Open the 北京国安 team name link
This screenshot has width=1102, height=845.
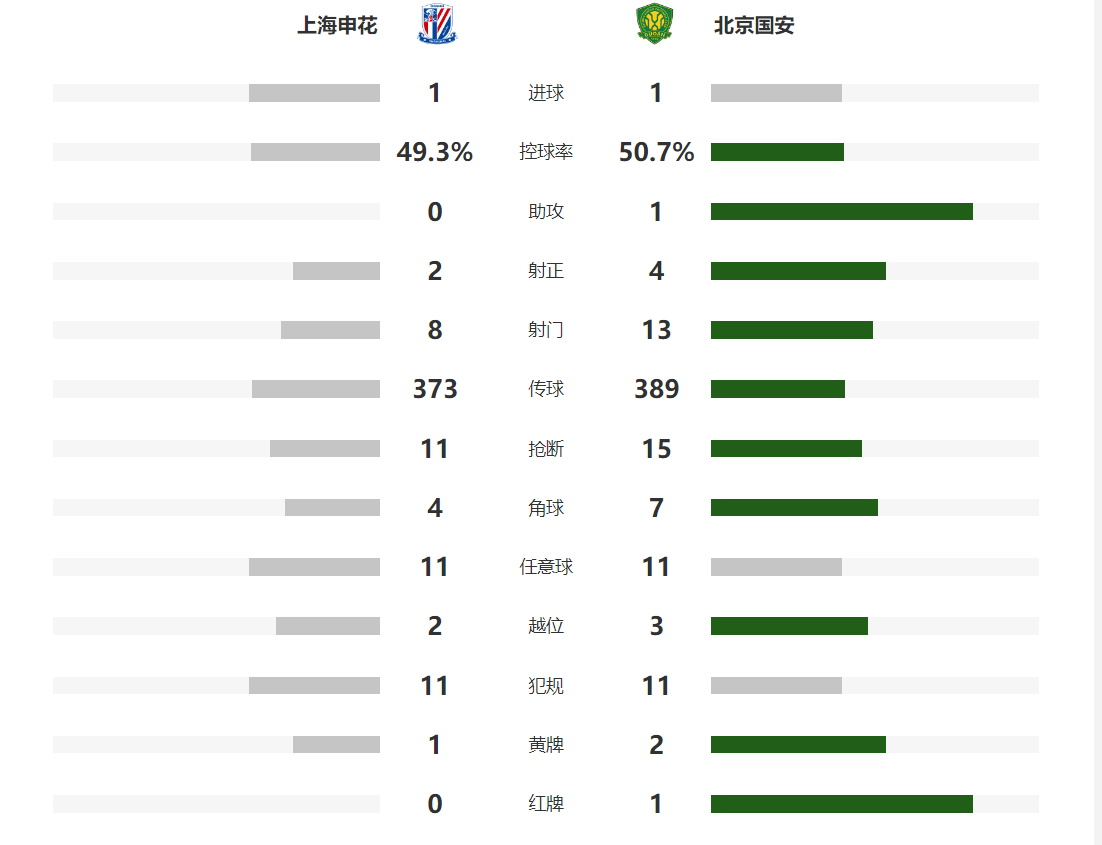754,26
